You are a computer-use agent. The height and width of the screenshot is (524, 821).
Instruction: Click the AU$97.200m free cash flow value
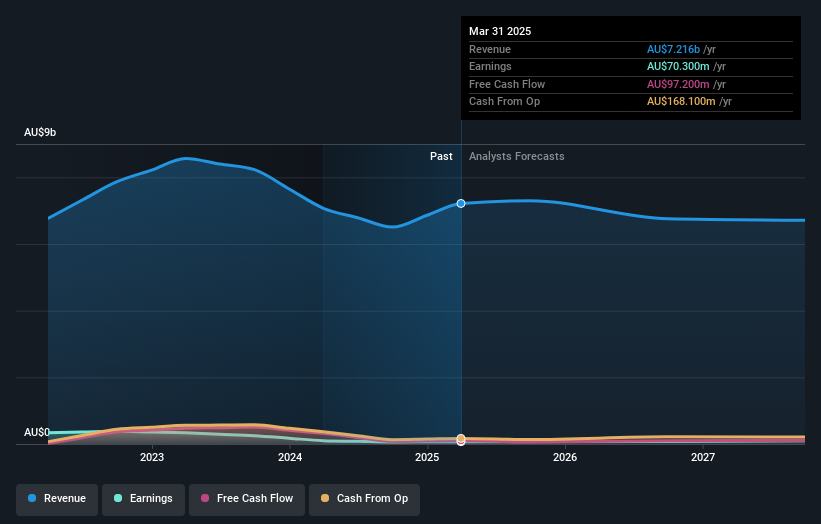point(678,84)
